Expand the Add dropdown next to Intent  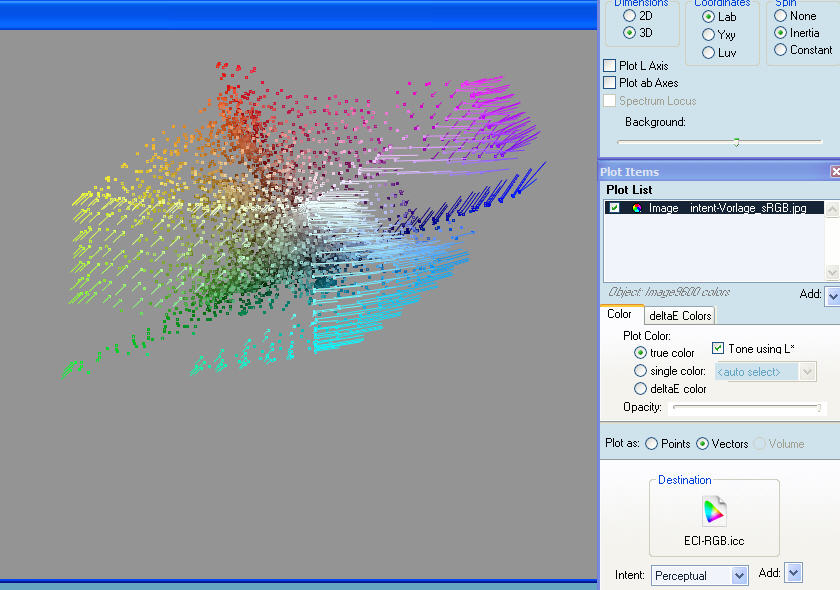coord(794,573)
